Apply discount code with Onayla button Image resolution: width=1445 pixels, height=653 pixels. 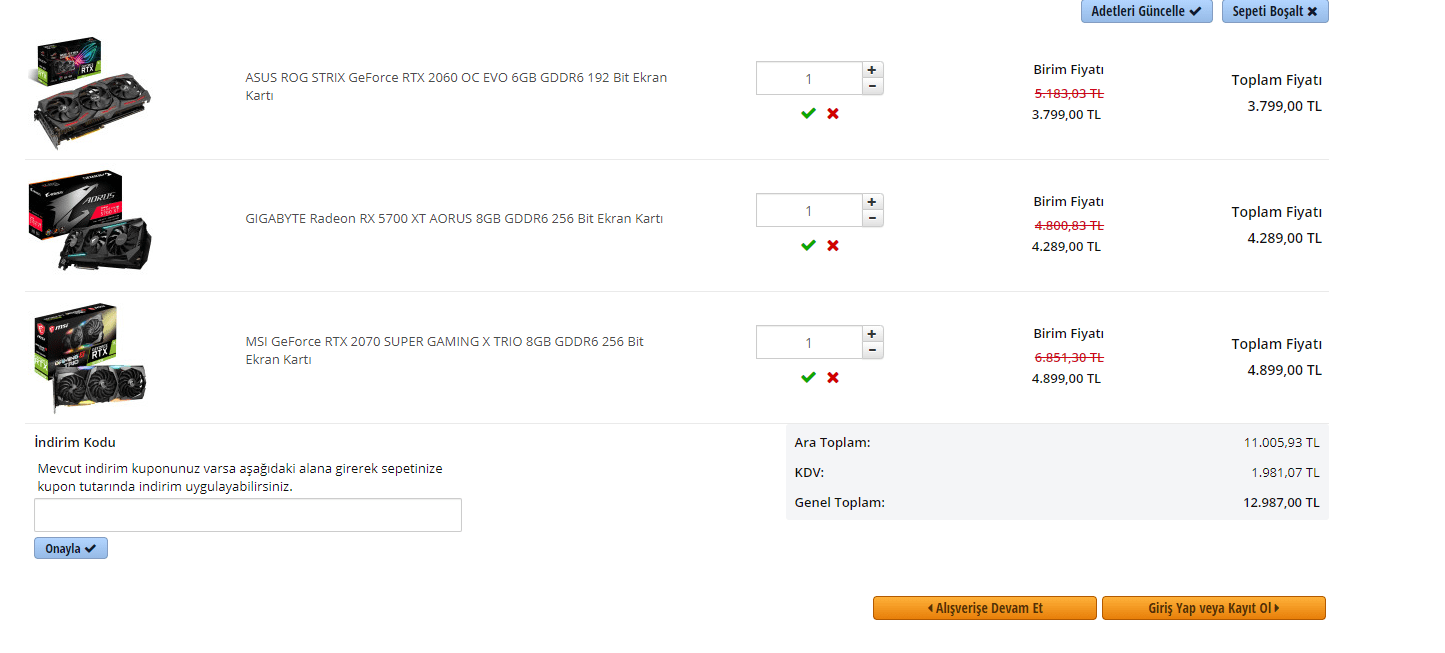[x=70, y=548]
